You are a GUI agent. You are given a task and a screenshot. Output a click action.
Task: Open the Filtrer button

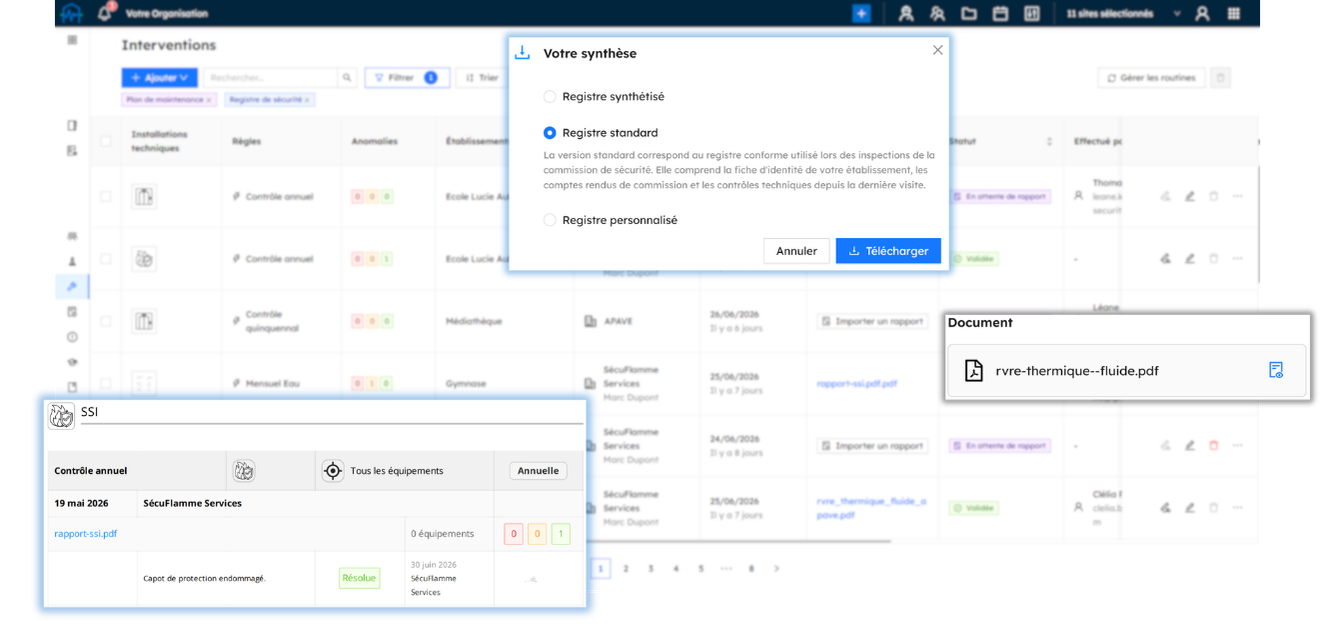[x=407, y=77]
